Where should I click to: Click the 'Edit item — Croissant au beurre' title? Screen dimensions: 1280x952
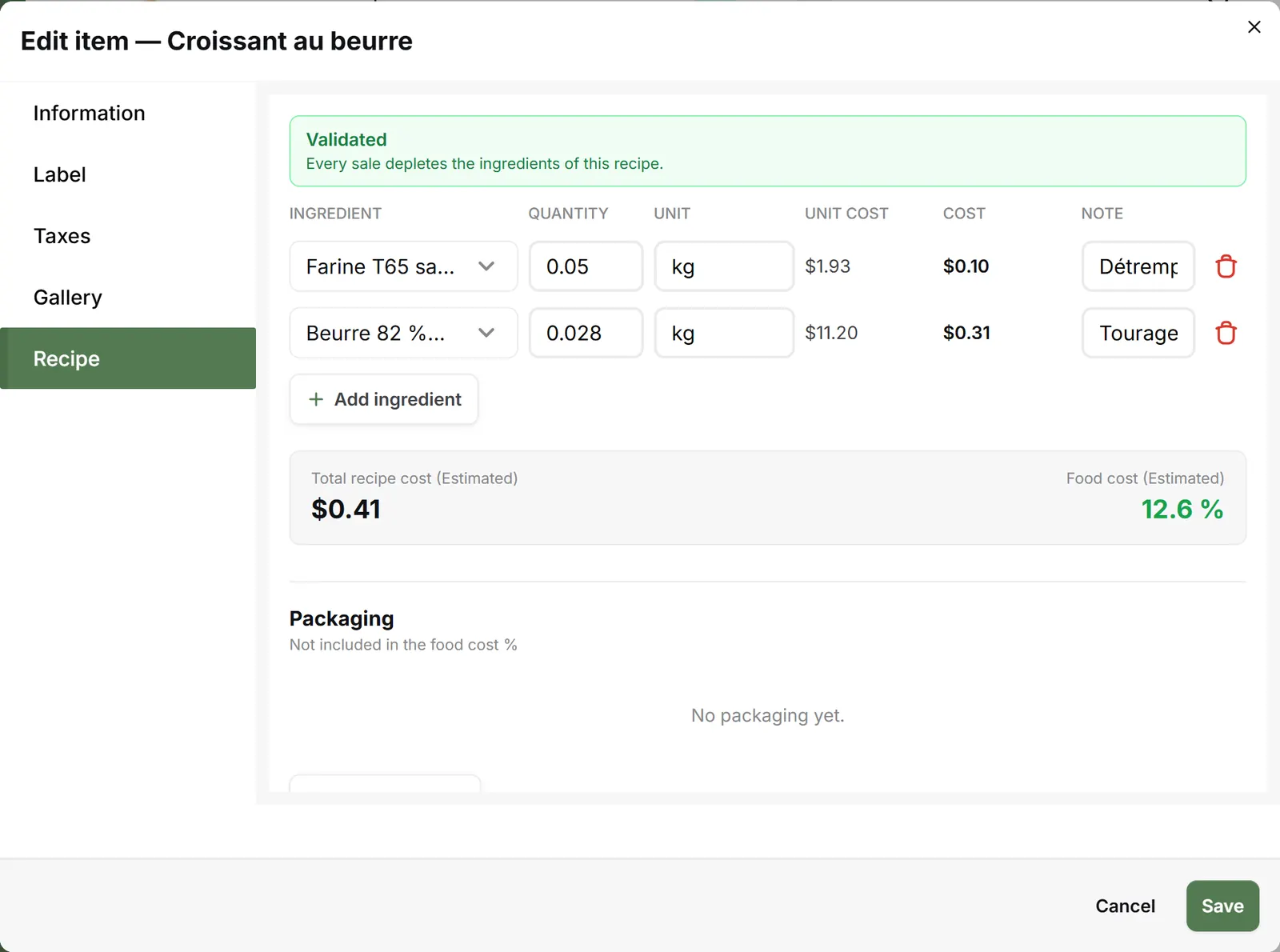click(217, 41)
